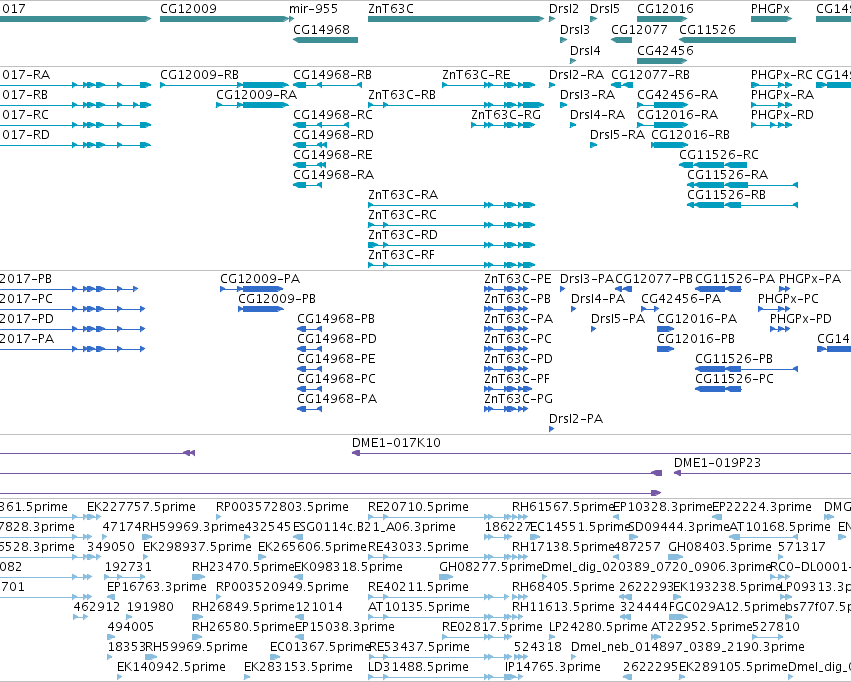Click the CG42456 gene label in top track
The height and width of the screenshot is (682, 851).
665,51
